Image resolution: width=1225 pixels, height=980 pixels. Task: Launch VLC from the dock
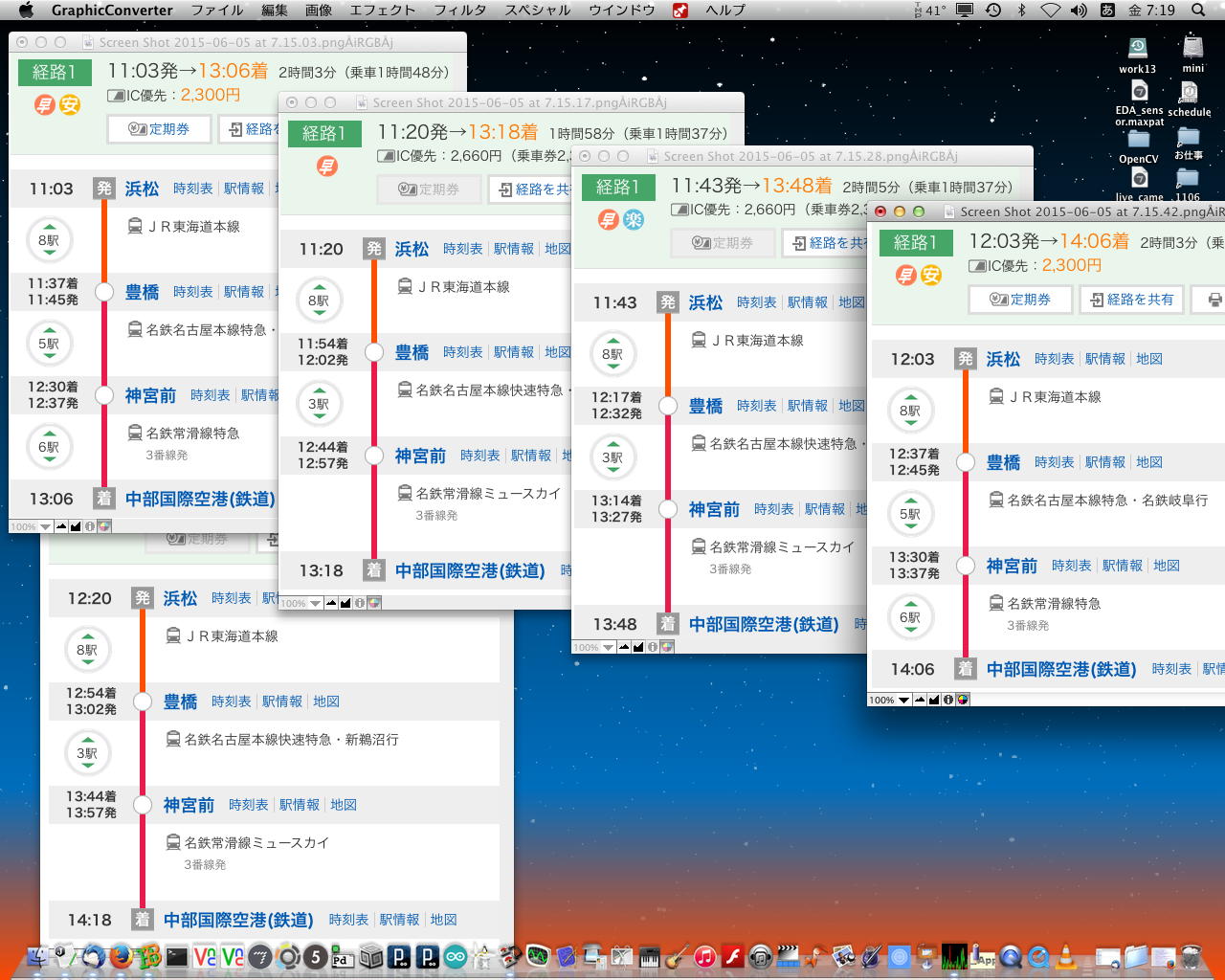[x=1065, y=956]
